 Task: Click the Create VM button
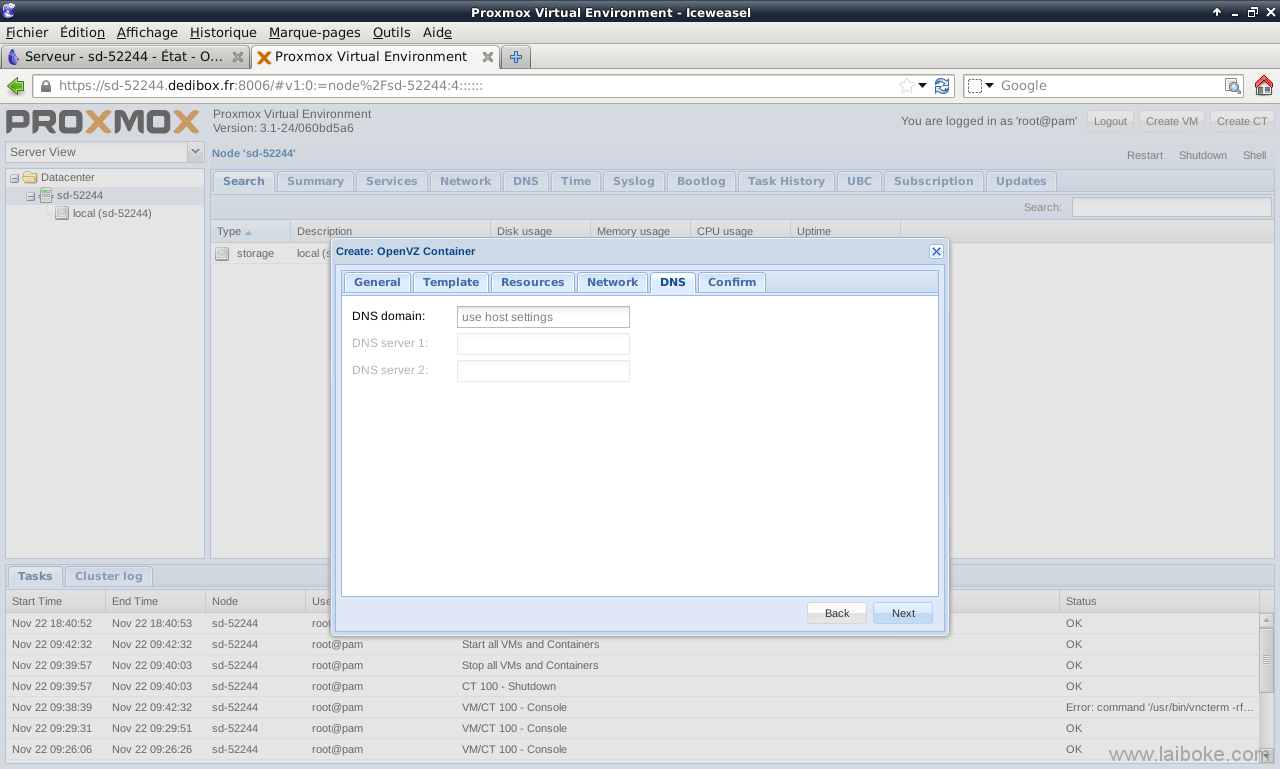[1171, 121]
